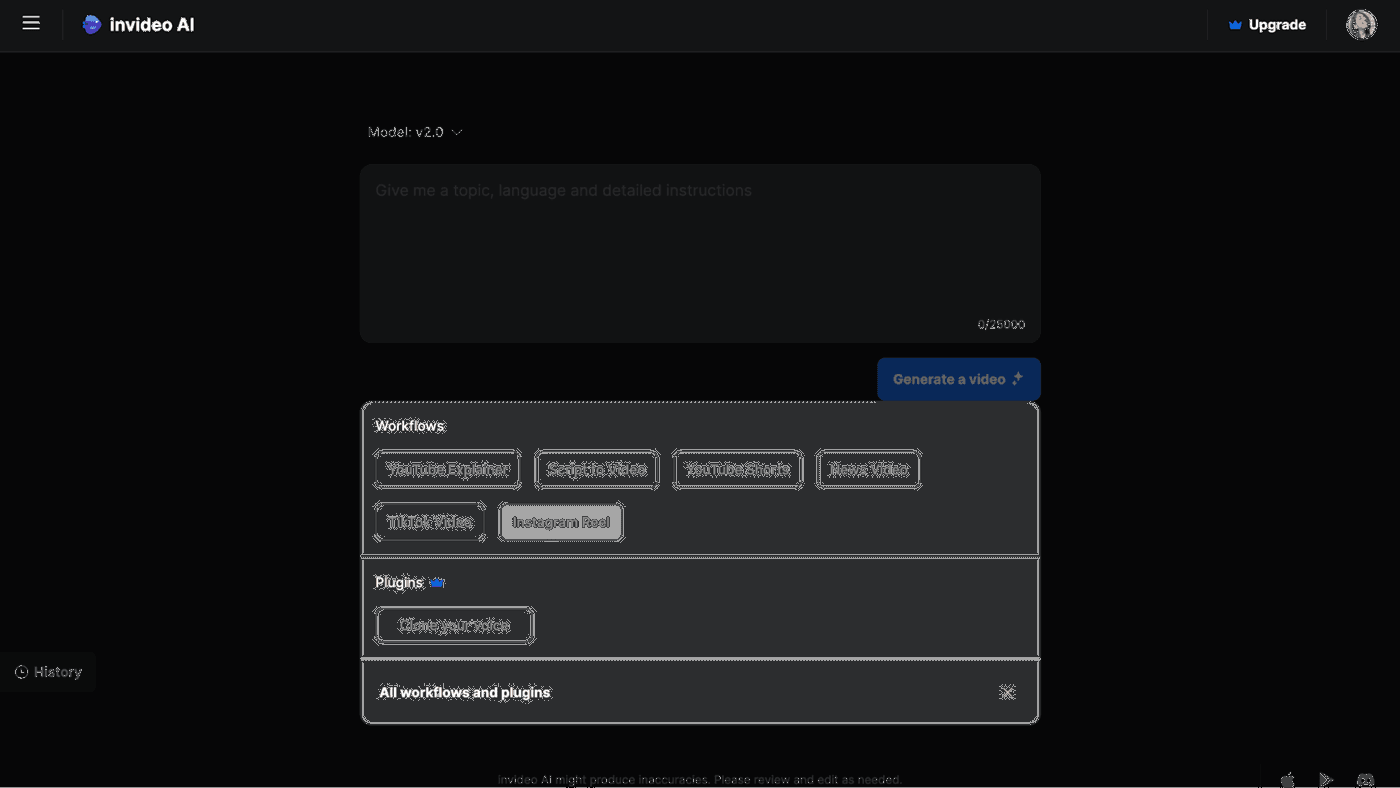This screenshot has width=1400, height=788.
Task: Open the Clone your voice plugin
Action: pyautogui.click(x=453, y=625)
